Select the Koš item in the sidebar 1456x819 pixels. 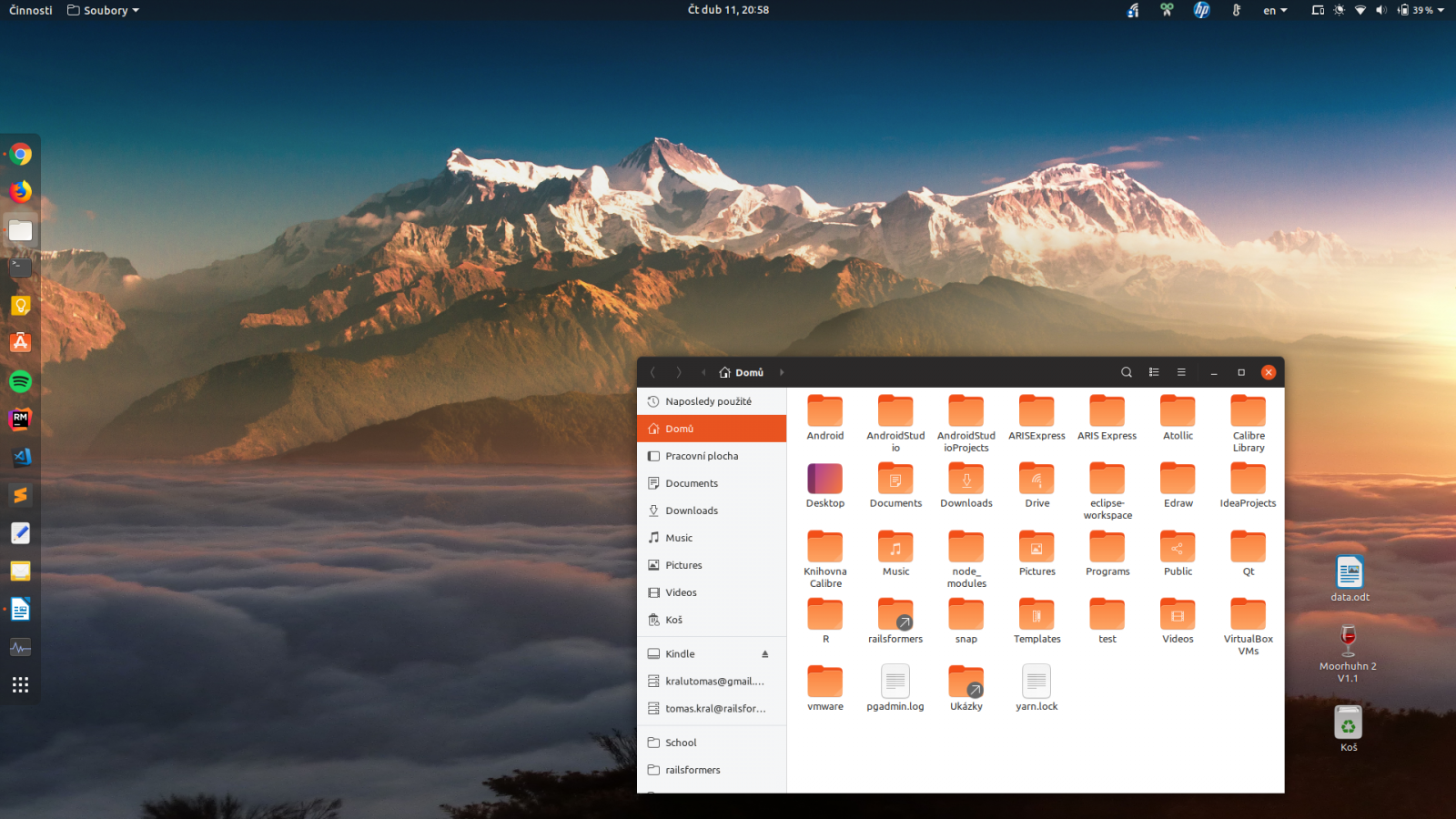tap(673, 620)
